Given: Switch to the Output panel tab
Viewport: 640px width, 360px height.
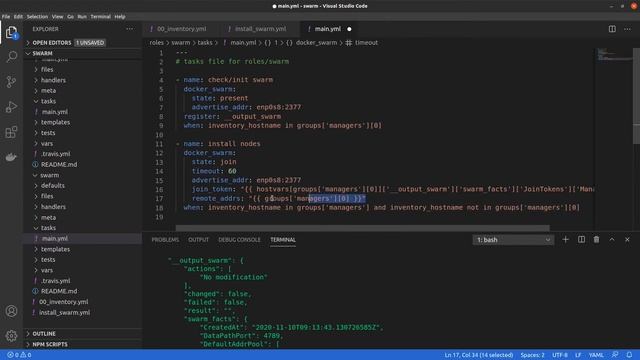Looking at the screenshot, I should coord(198,240).
